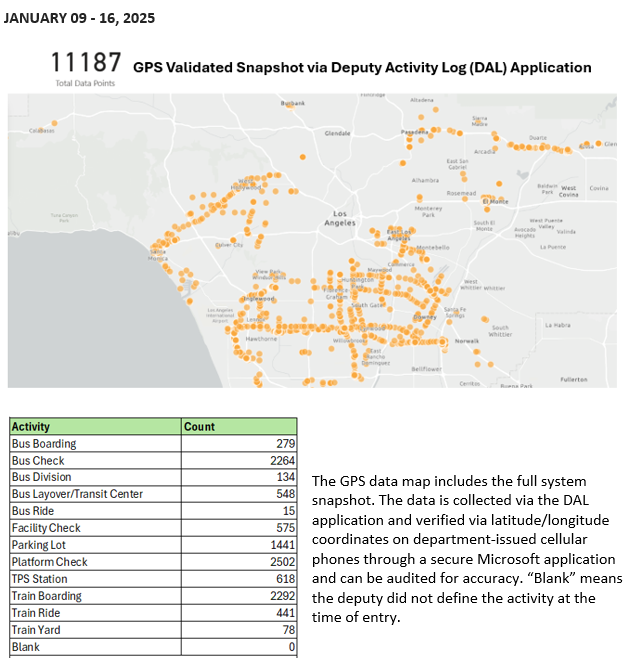
Task: Click the Train Boarding activity cell
Action: tap(46, 596)
